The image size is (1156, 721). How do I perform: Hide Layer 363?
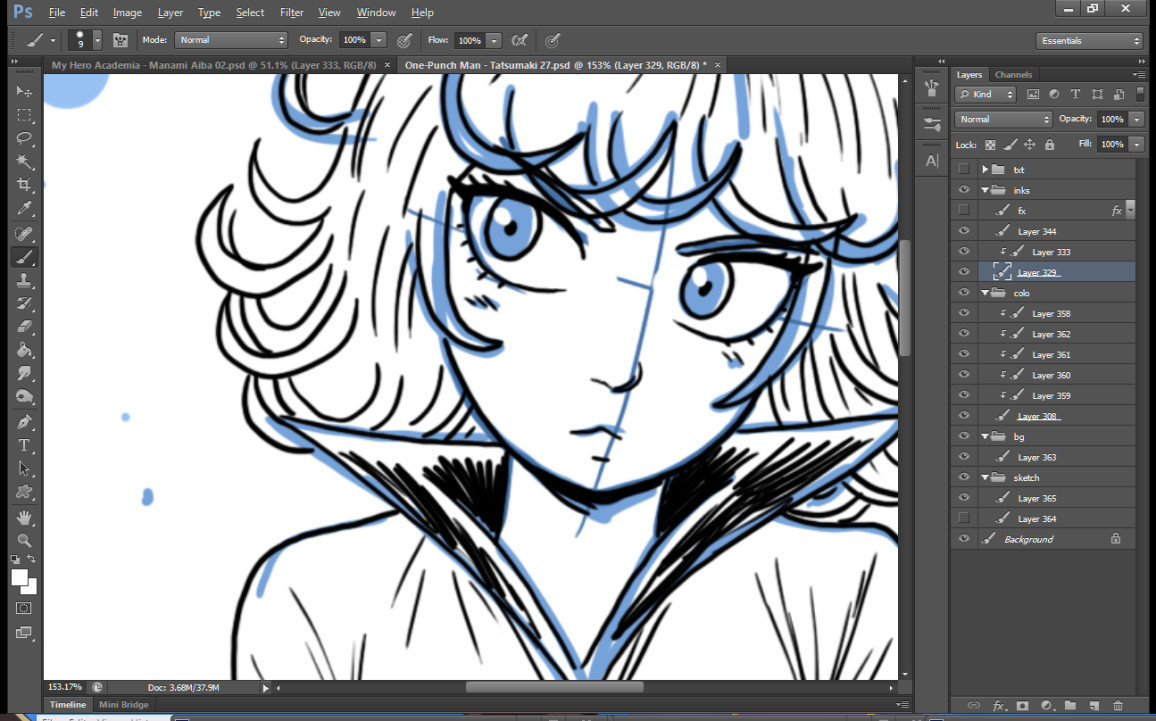(964, 456)
